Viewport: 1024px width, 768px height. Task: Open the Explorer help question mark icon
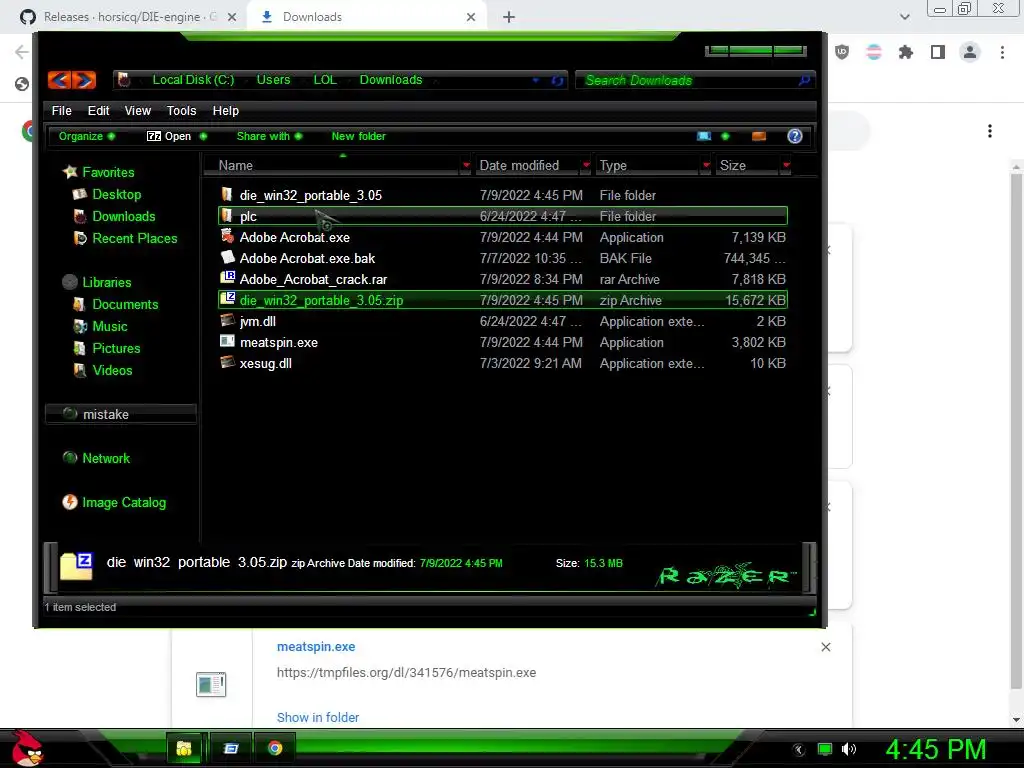tap(795, 136)
